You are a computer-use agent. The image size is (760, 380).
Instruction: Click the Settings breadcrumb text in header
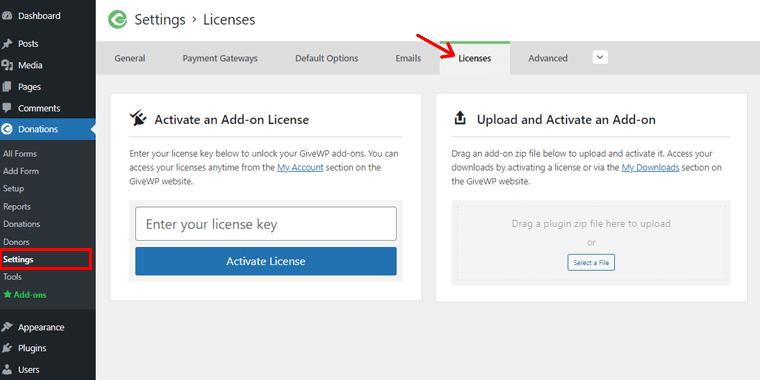point(160,20)
